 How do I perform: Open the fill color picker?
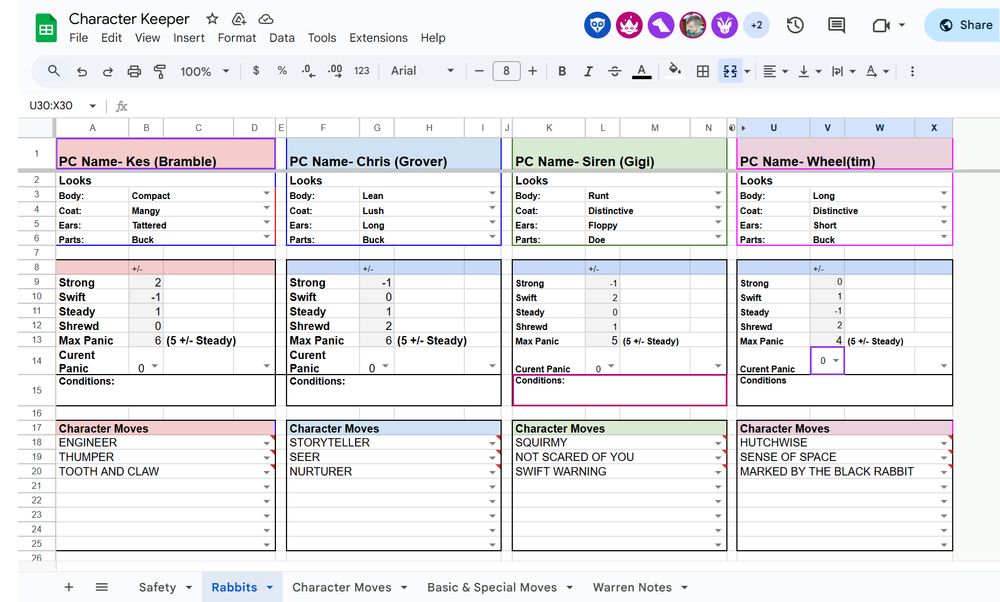point(674,71)
